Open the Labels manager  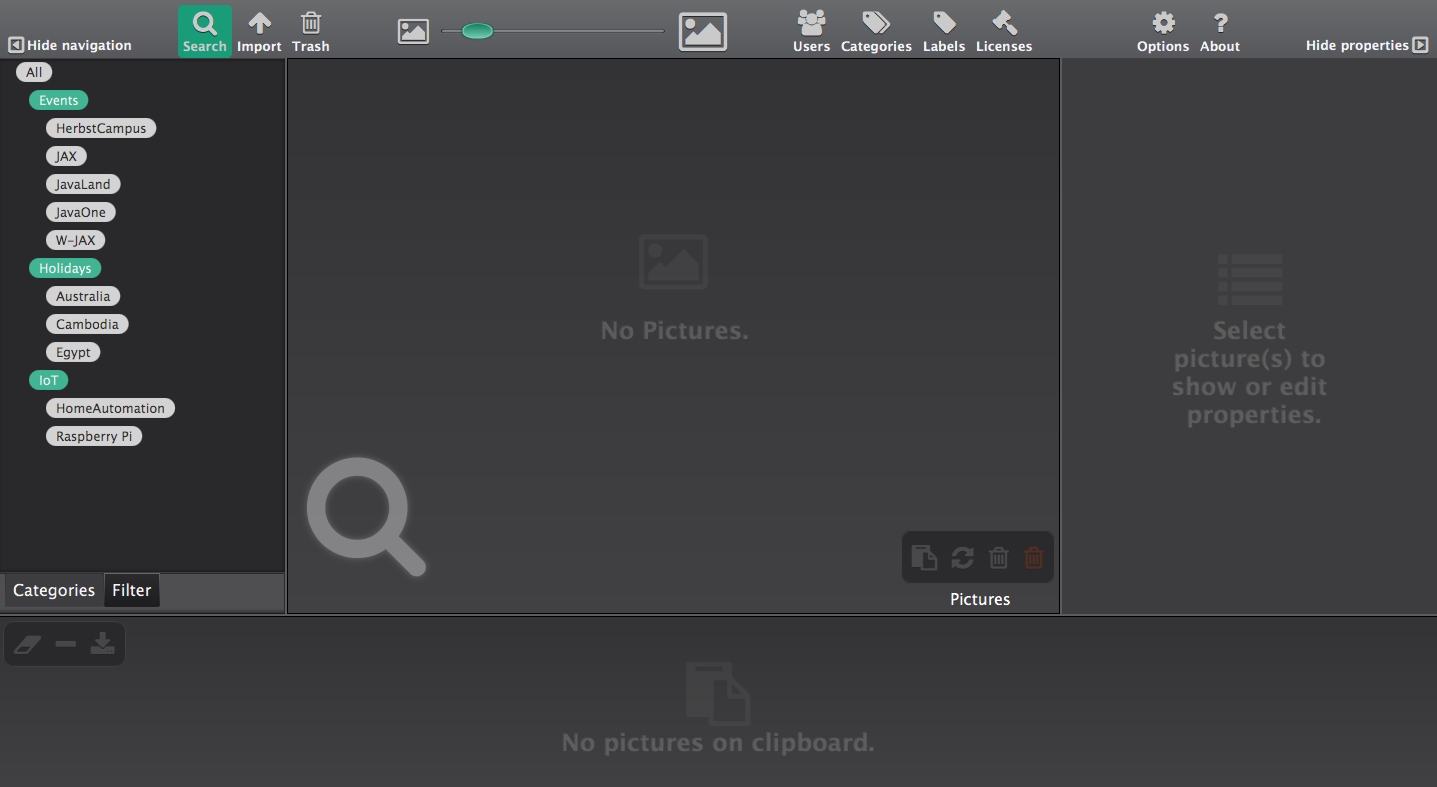pos(944,31)
